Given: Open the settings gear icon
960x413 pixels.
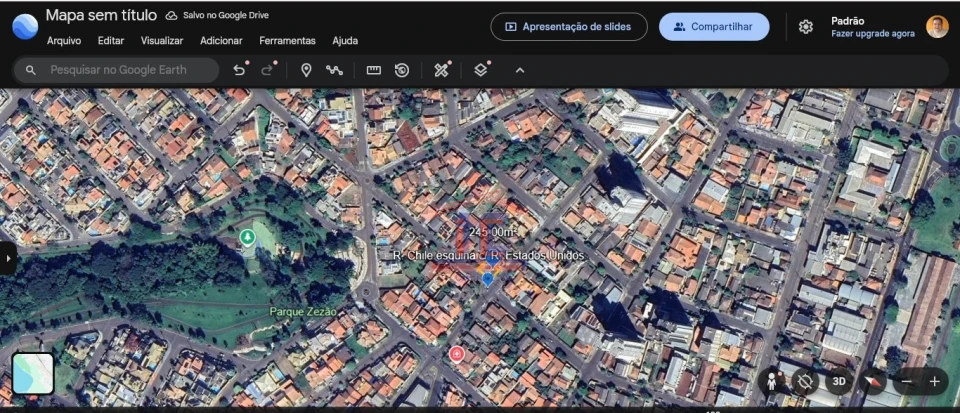Looking at the screenshot, I should coord(806,27).
